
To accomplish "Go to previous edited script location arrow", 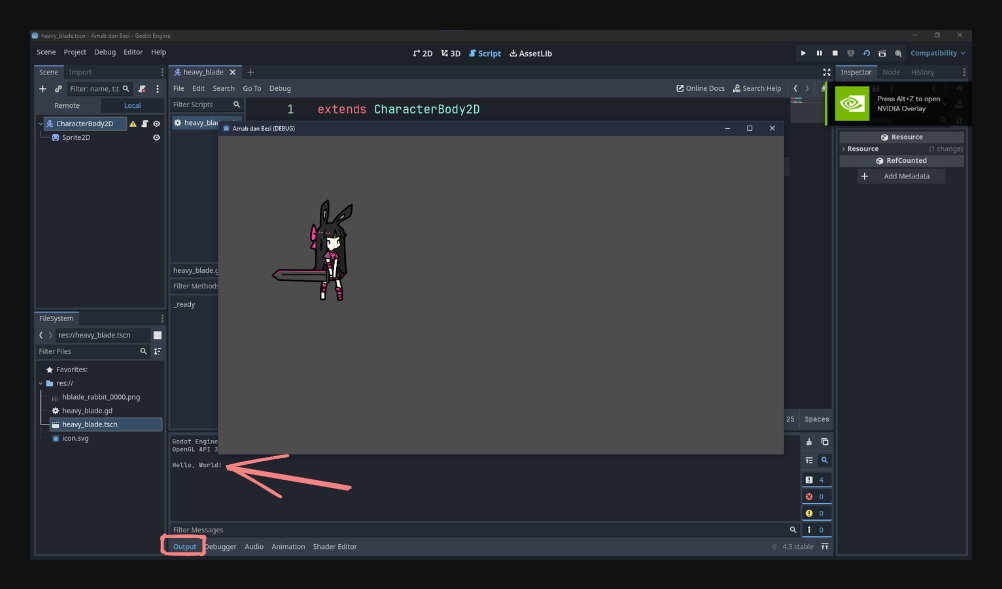I will (x=796, y=89).
